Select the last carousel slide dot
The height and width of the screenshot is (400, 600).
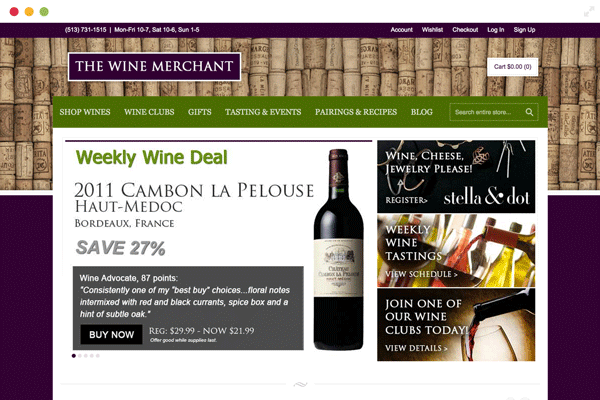tap(98, 356)
